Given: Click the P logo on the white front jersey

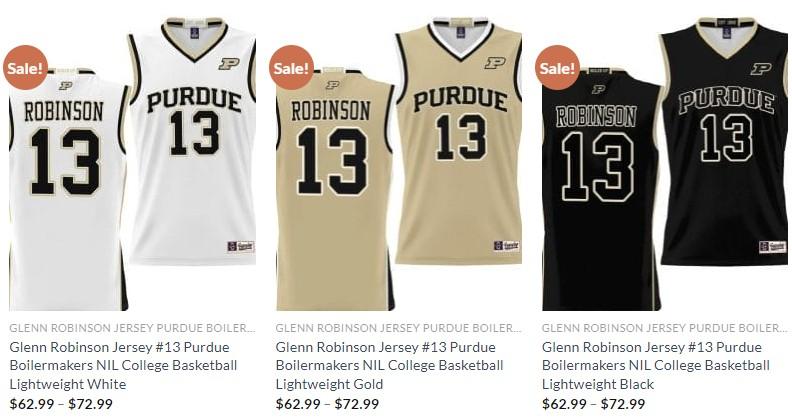Looking at the screenshot, I should click(x=229, y=64).
